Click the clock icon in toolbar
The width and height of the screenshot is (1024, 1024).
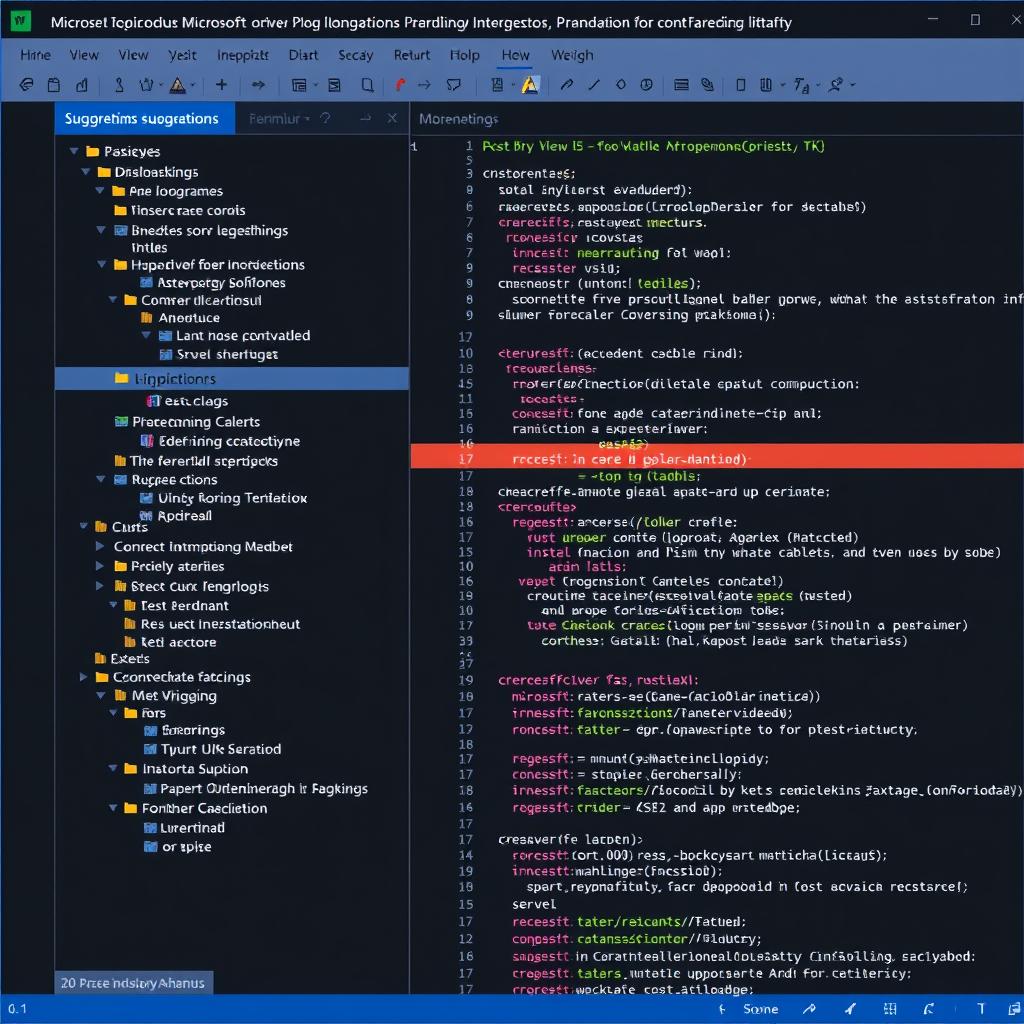tap(647, 84)
